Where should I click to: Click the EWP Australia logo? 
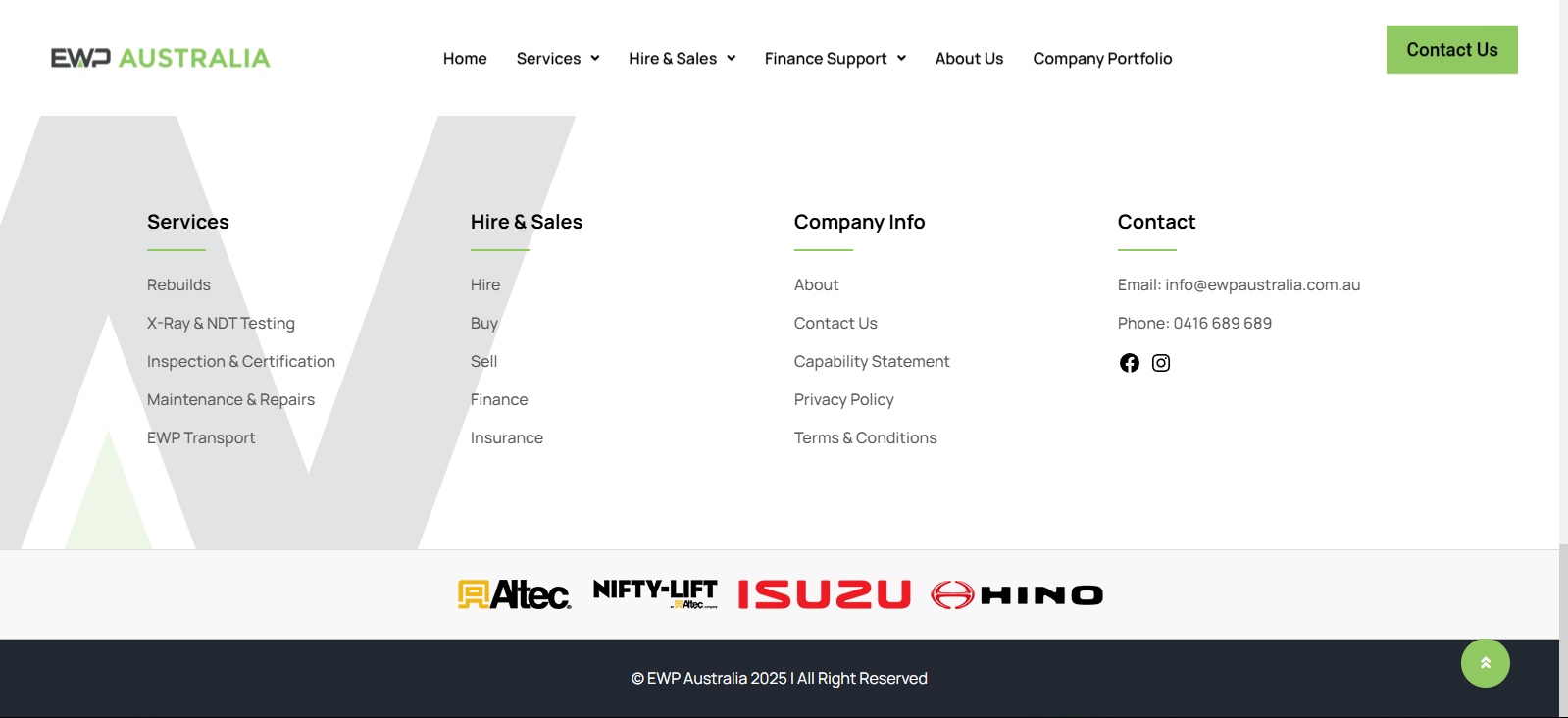click(161, 59)
